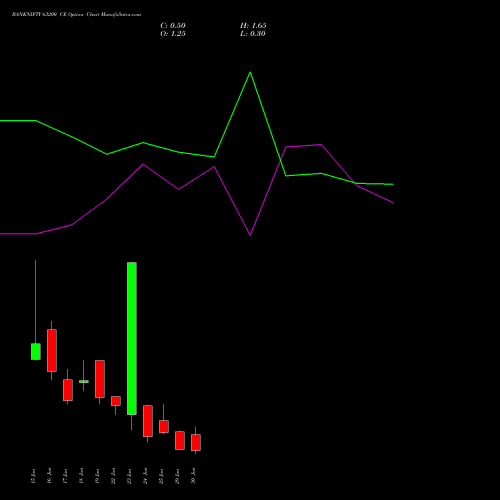The height and width of the screenshot is (500, 500).
Task: Click the red candle above the 19 date label
Action: (x=100, y=379)
